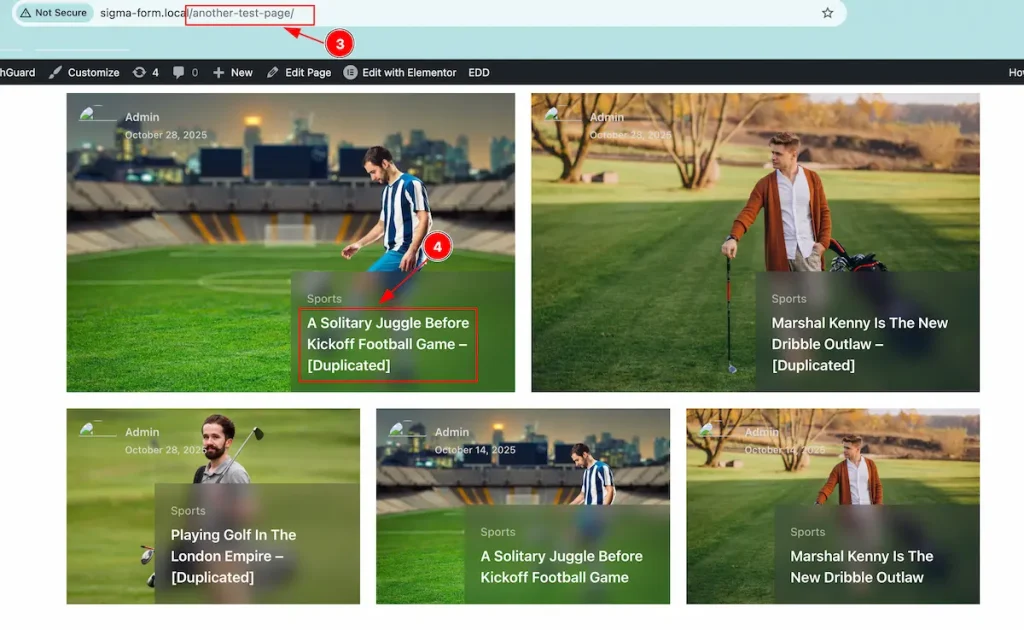Click Admin author on October 14 football card
The width and height of the screenshot is (1024, 630).
pyautogui.click(x=451, y=432)
